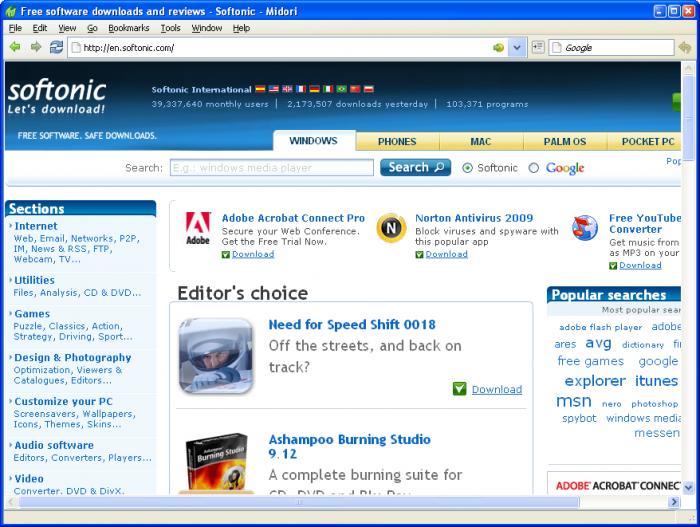Switch to the POCKET PC tab
The image size is (700, 527).
pos(646,142)
